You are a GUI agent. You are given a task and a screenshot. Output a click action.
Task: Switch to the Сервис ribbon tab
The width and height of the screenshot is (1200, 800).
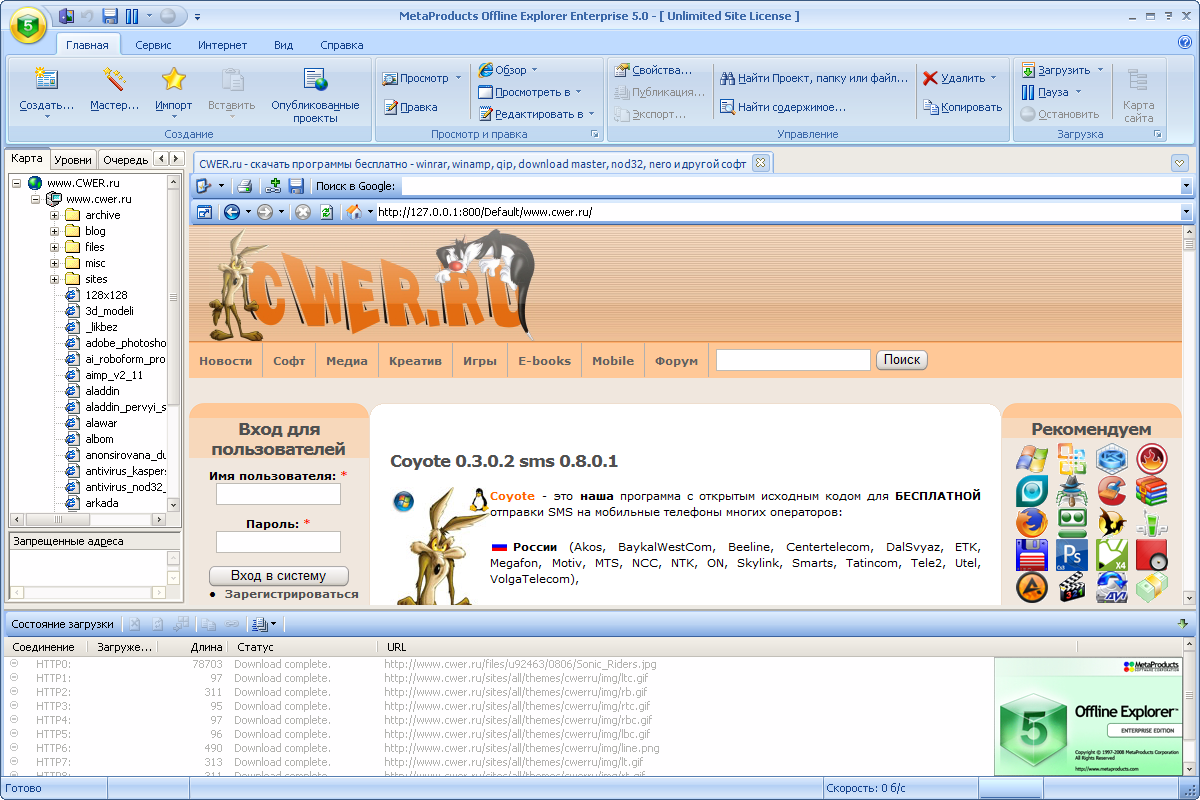coord(153,45)
